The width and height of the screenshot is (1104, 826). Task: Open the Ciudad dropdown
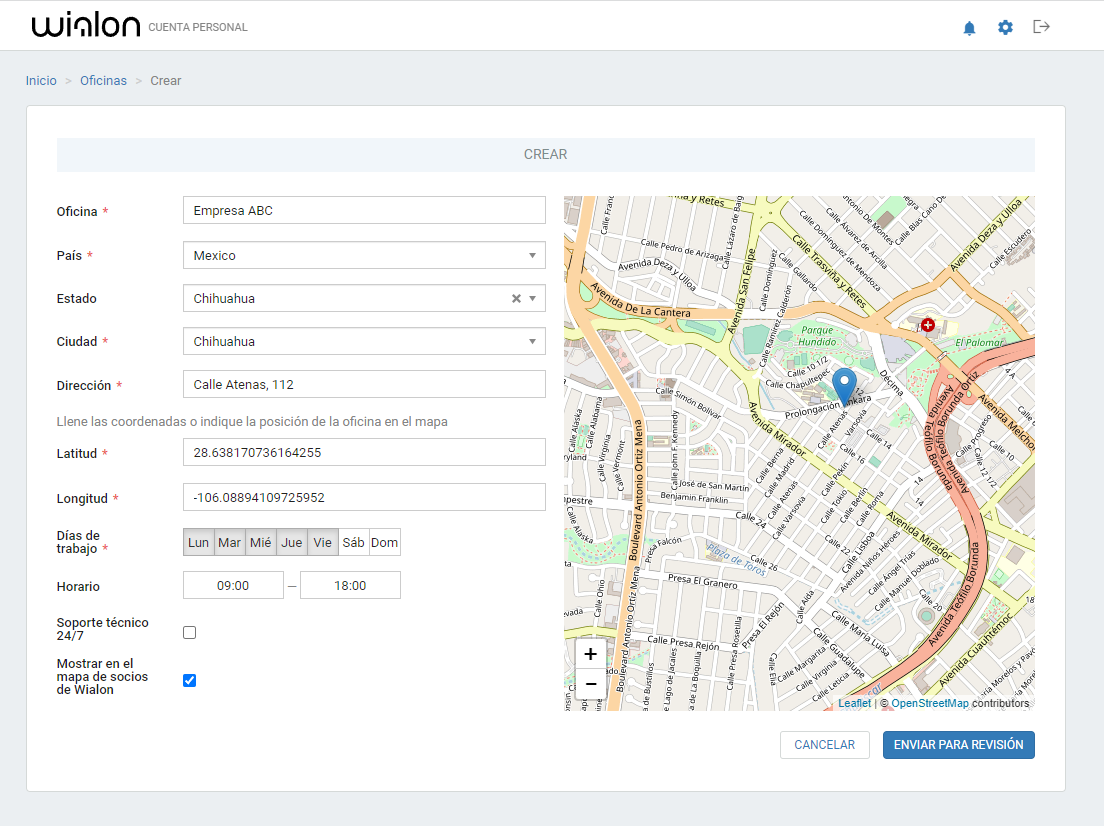pyautogui.click(x=532, y=342)
